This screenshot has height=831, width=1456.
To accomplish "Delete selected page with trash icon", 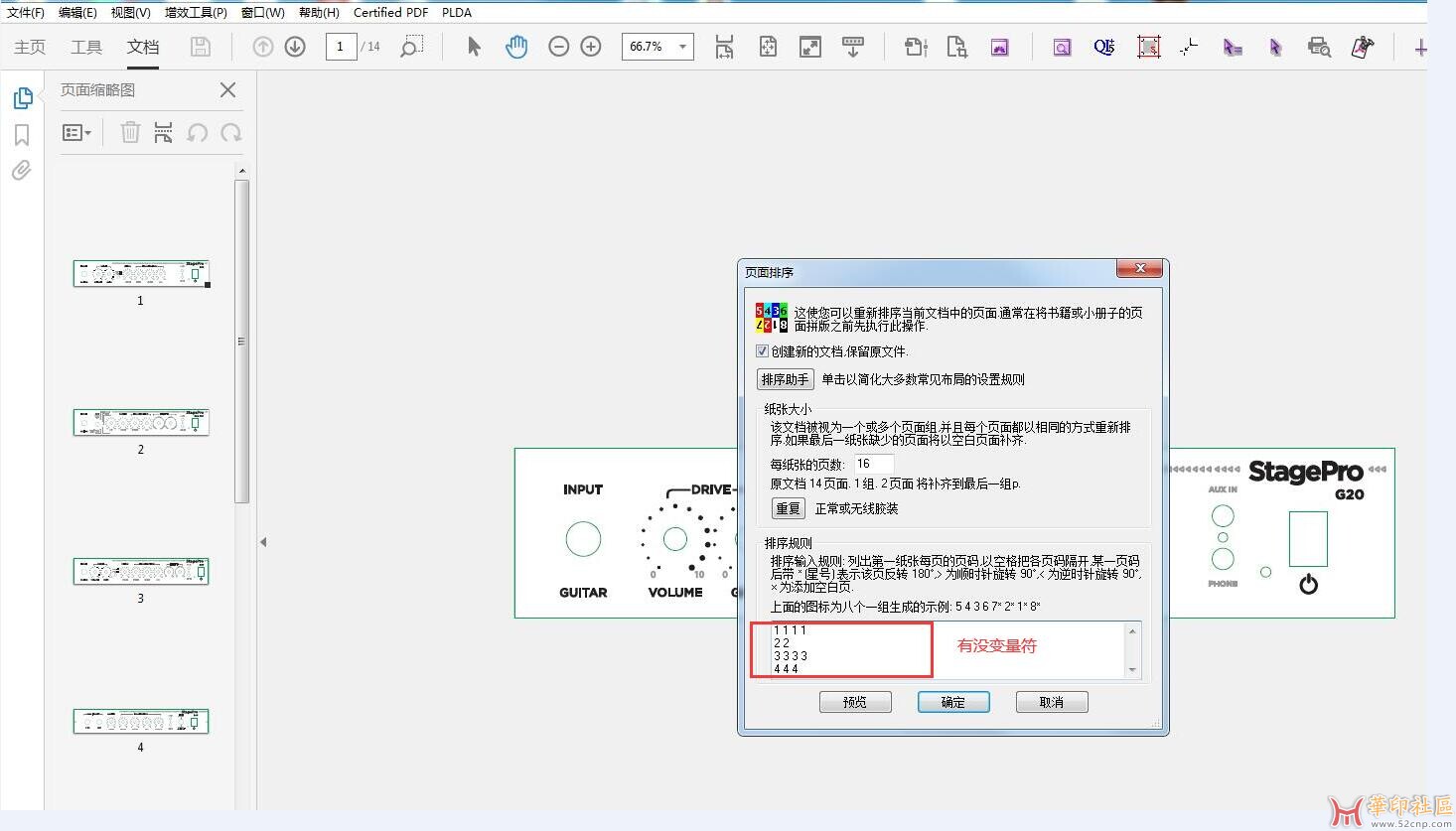I will (x=130, y=132).
